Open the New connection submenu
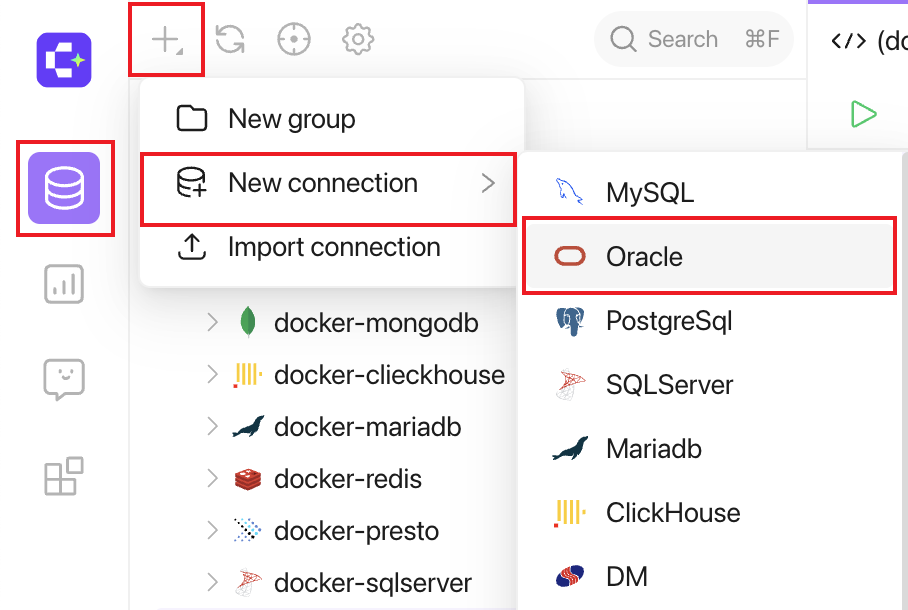The width and height of the screenshot is (908, 610). (328, 183)
